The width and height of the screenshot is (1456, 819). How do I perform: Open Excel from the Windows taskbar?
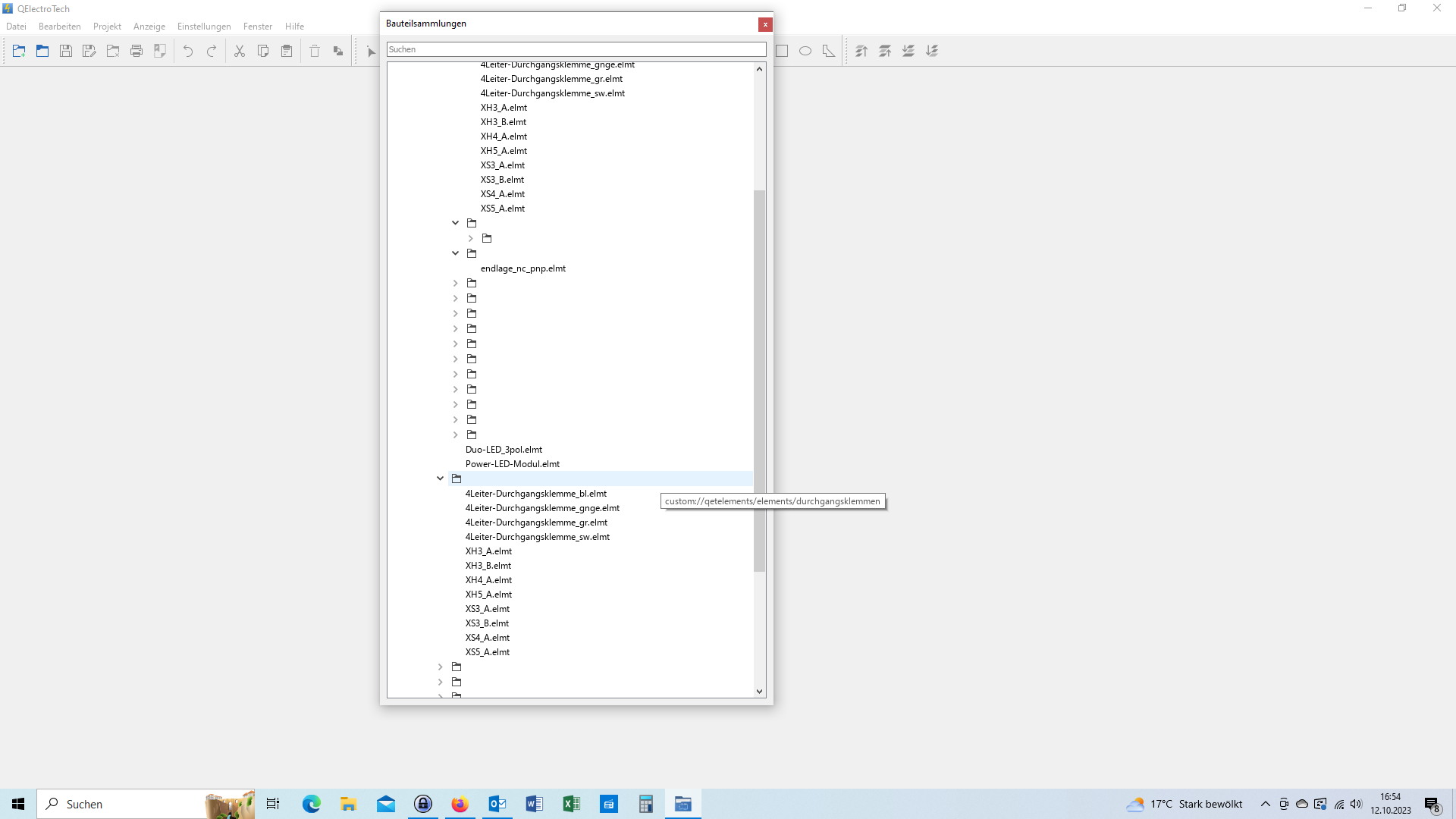(571, 804)
